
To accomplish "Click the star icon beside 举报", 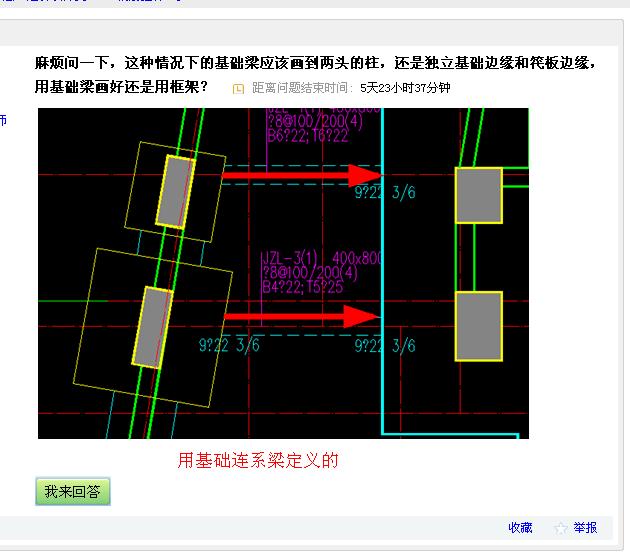I will 561,528.
